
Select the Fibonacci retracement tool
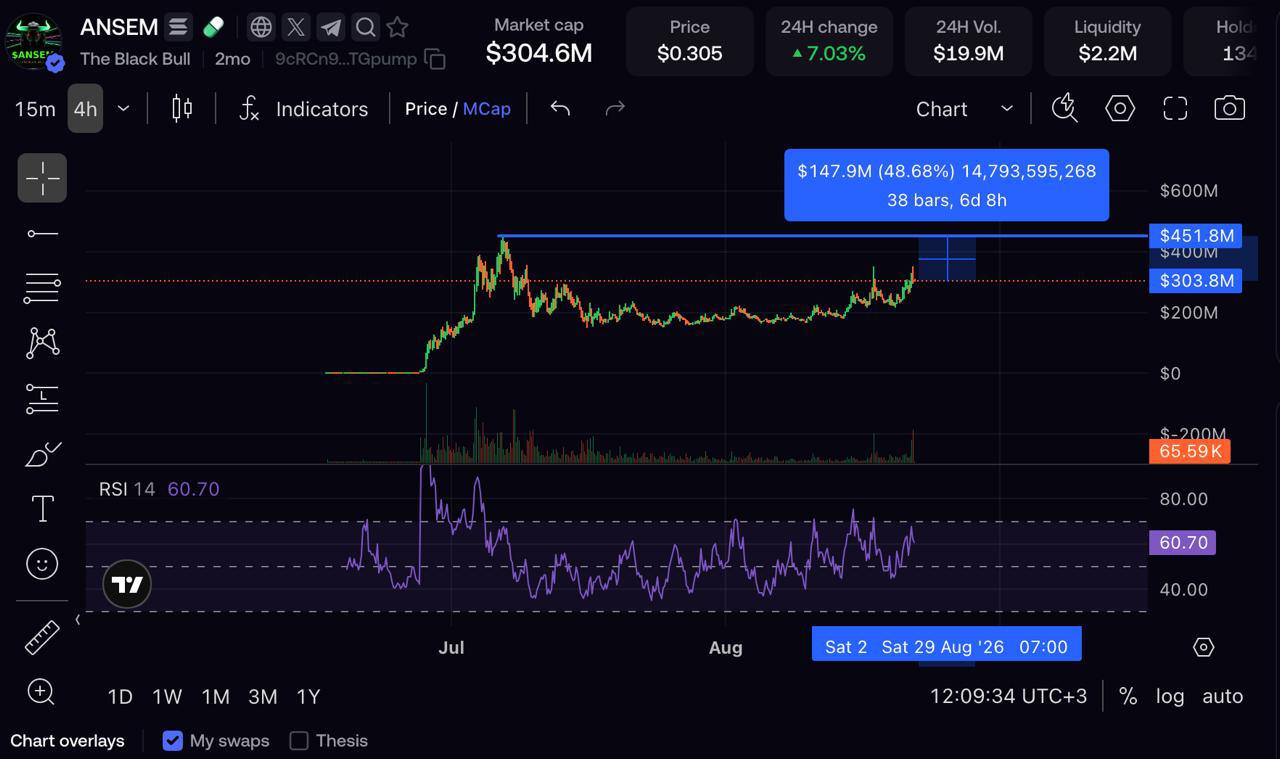coord(42,288)
